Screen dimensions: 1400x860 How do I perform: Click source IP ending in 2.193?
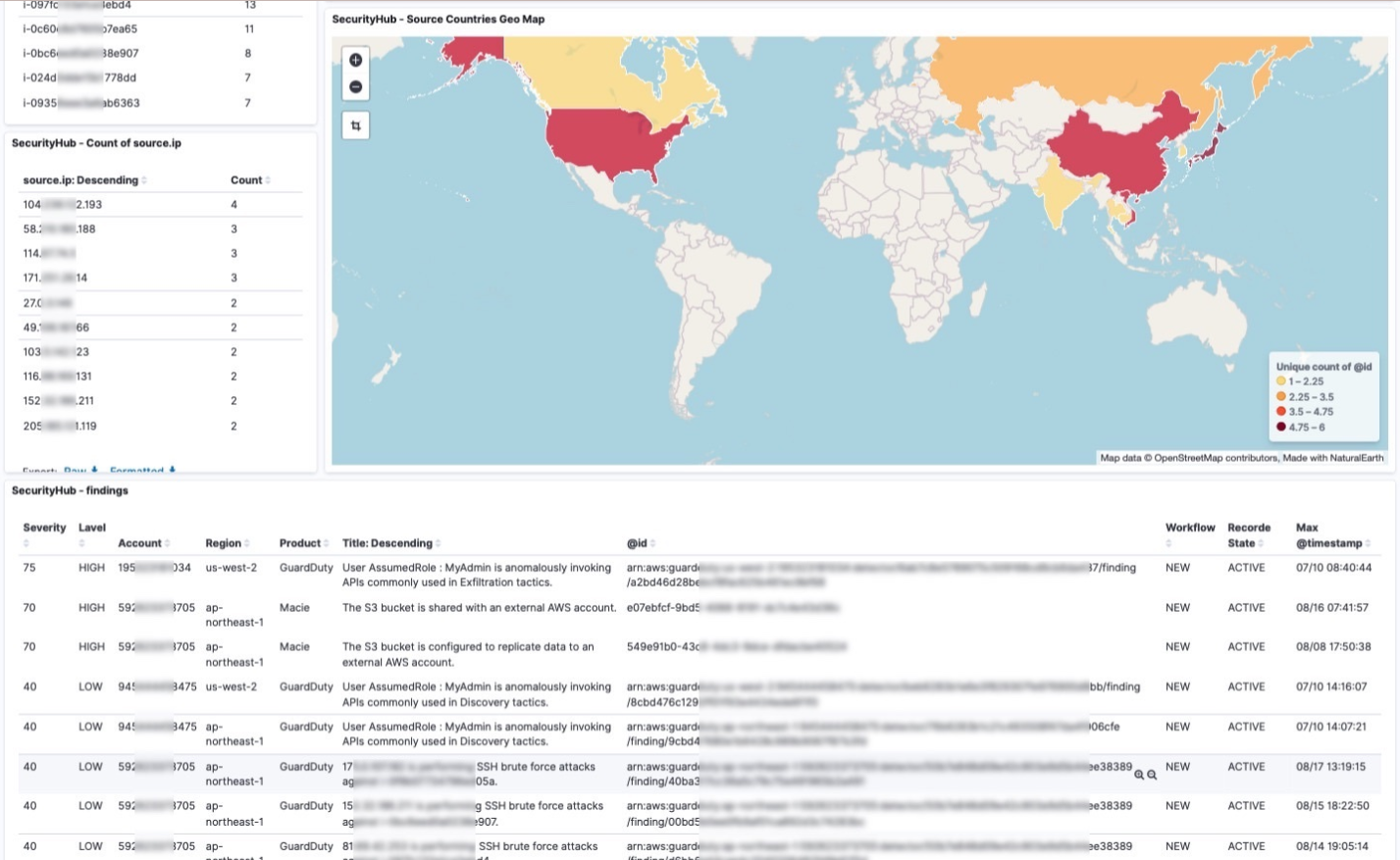pyautogui.click(x=62, y=205)
